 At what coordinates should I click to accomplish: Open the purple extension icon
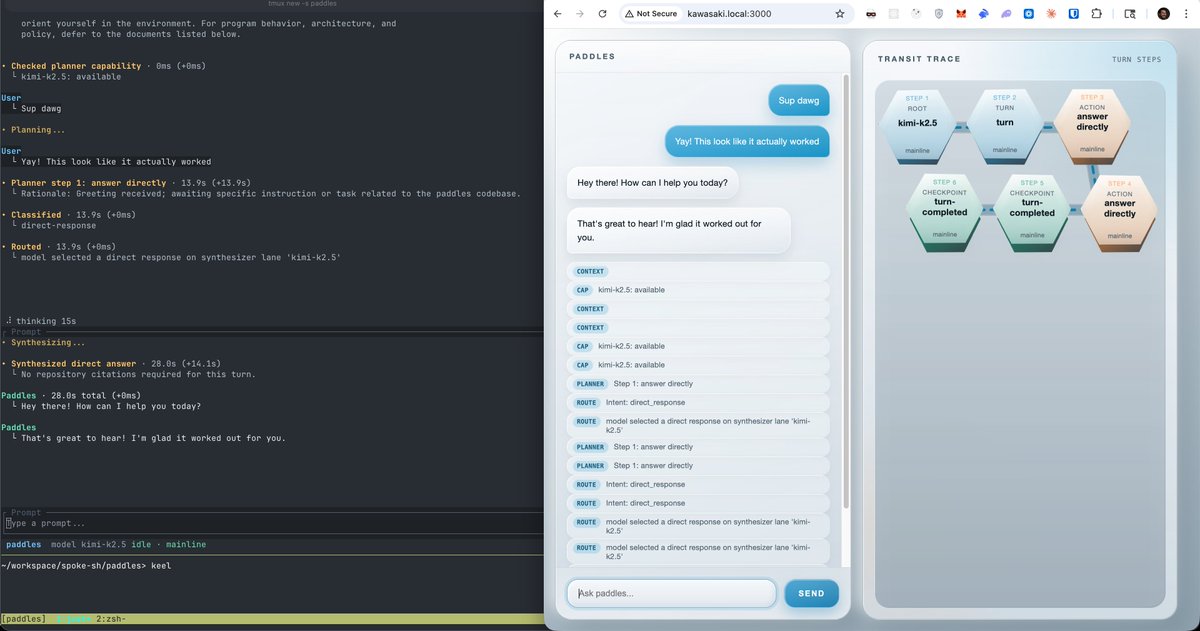pos(1006,14)
